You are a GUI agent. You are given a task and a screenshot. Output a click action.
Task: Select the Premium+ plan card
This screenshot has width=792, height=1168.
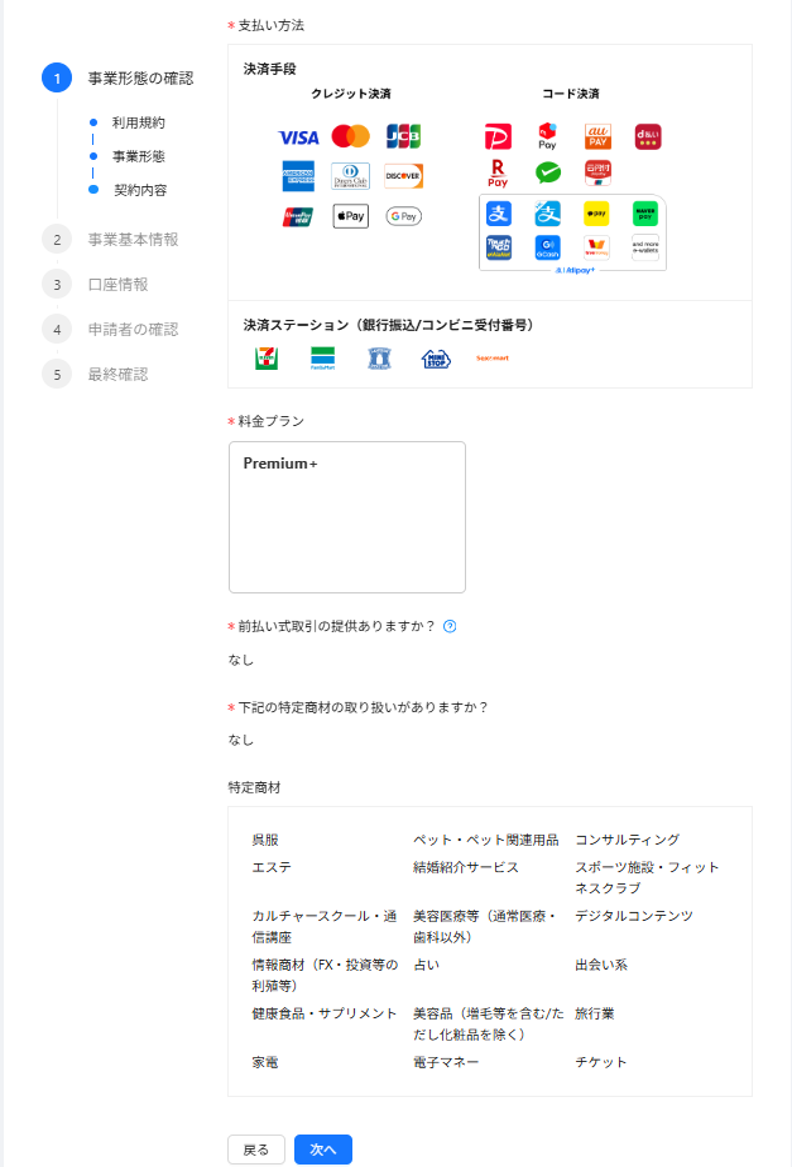coord(347,517)
